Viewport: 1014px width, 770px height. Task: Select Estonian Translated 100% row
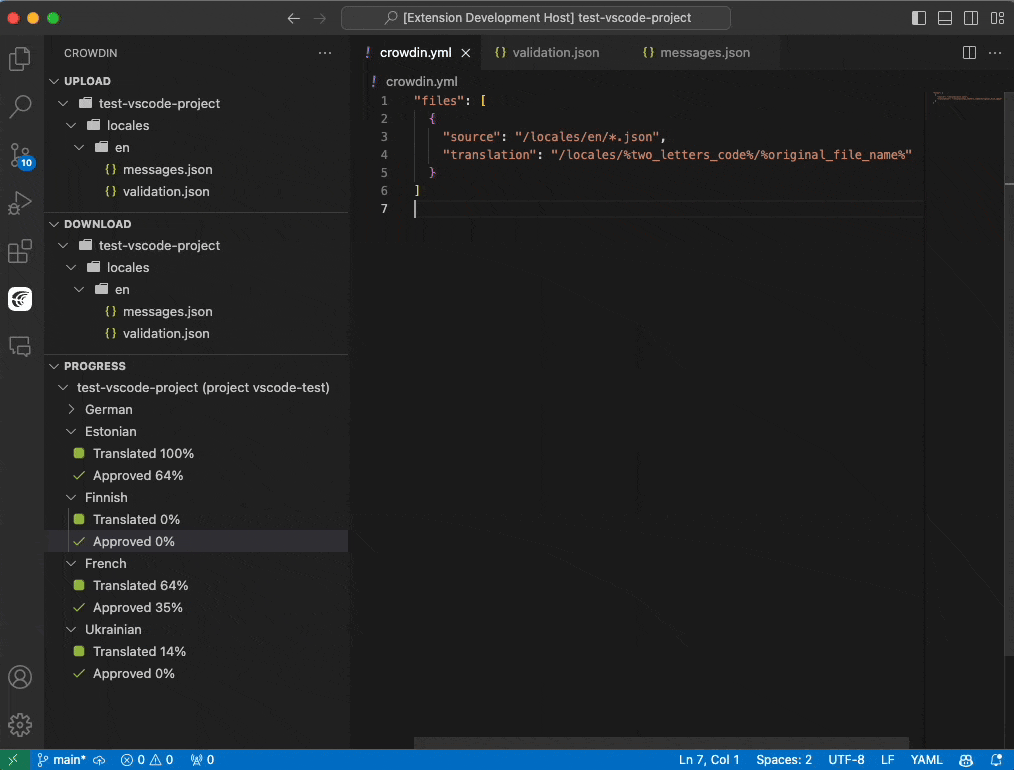pyautogui.click(x=197, y=454)
